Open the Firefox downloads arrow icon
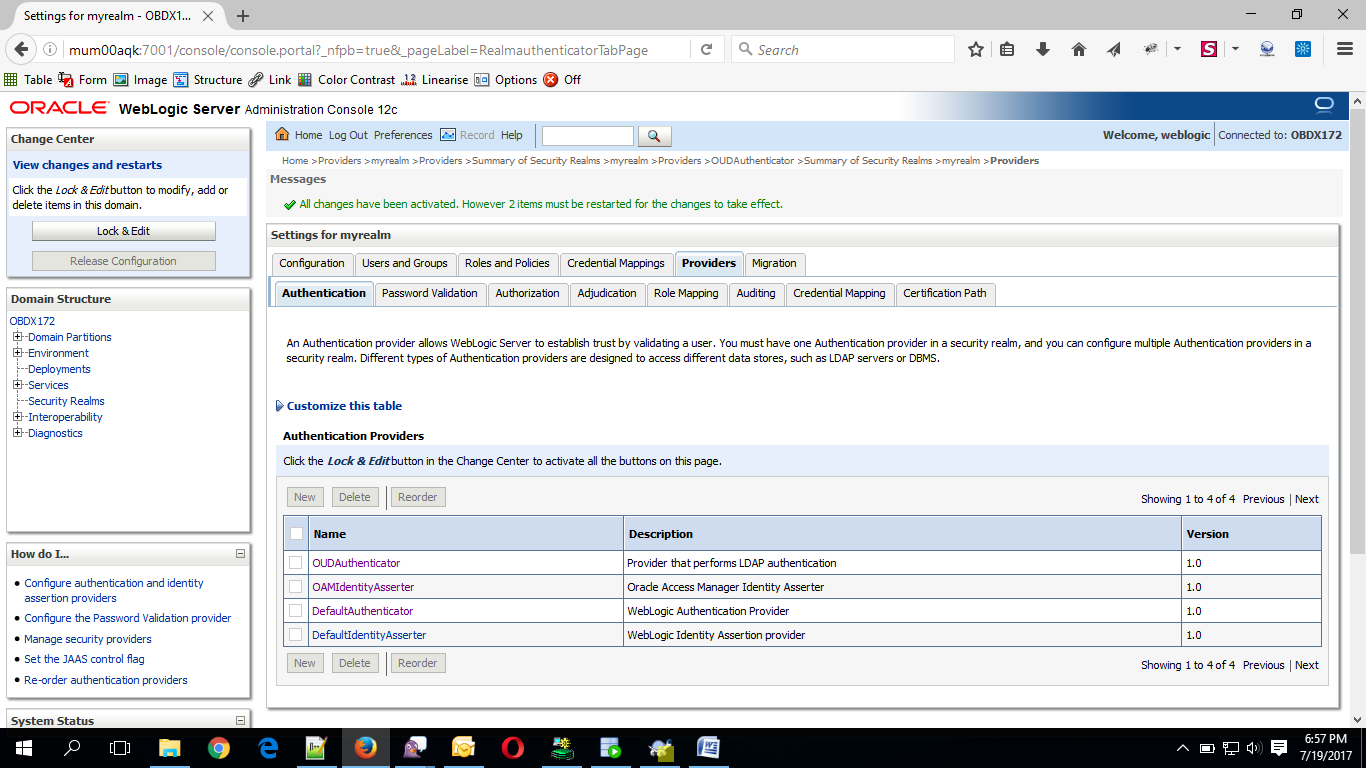 [1042, 49]
